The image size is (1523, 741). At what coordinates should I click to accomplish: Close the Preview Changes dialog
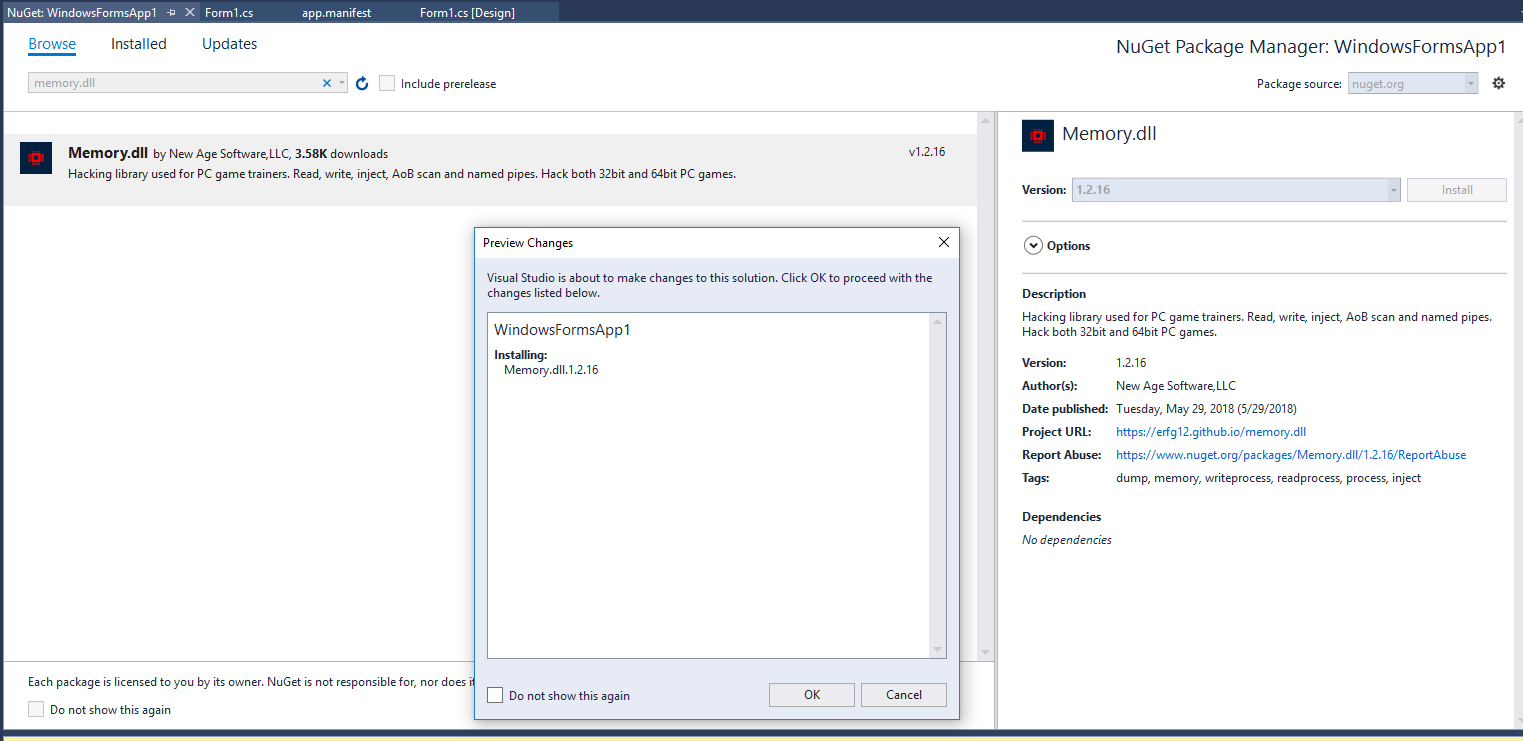[944, 242]
